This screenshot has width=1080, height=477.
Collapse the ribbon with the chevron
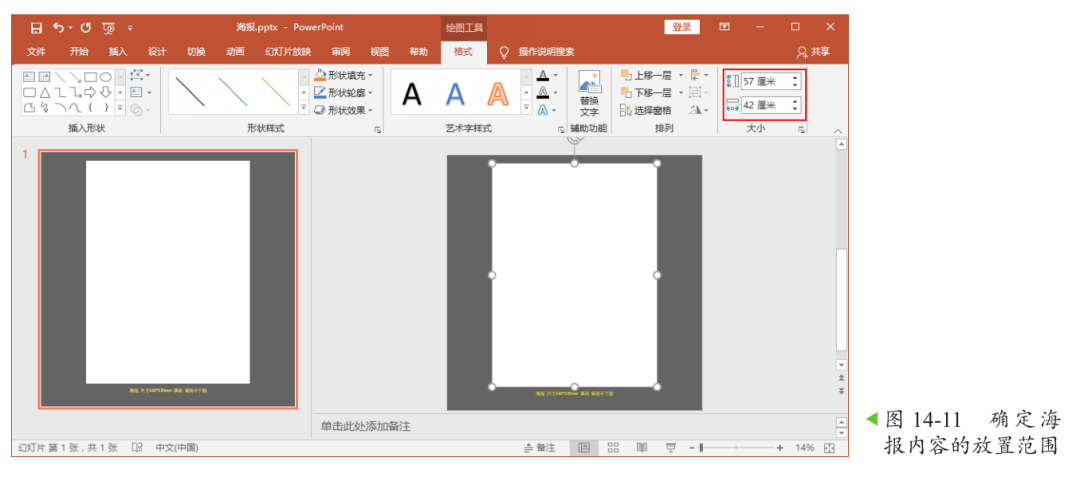(x=838, y=130)
